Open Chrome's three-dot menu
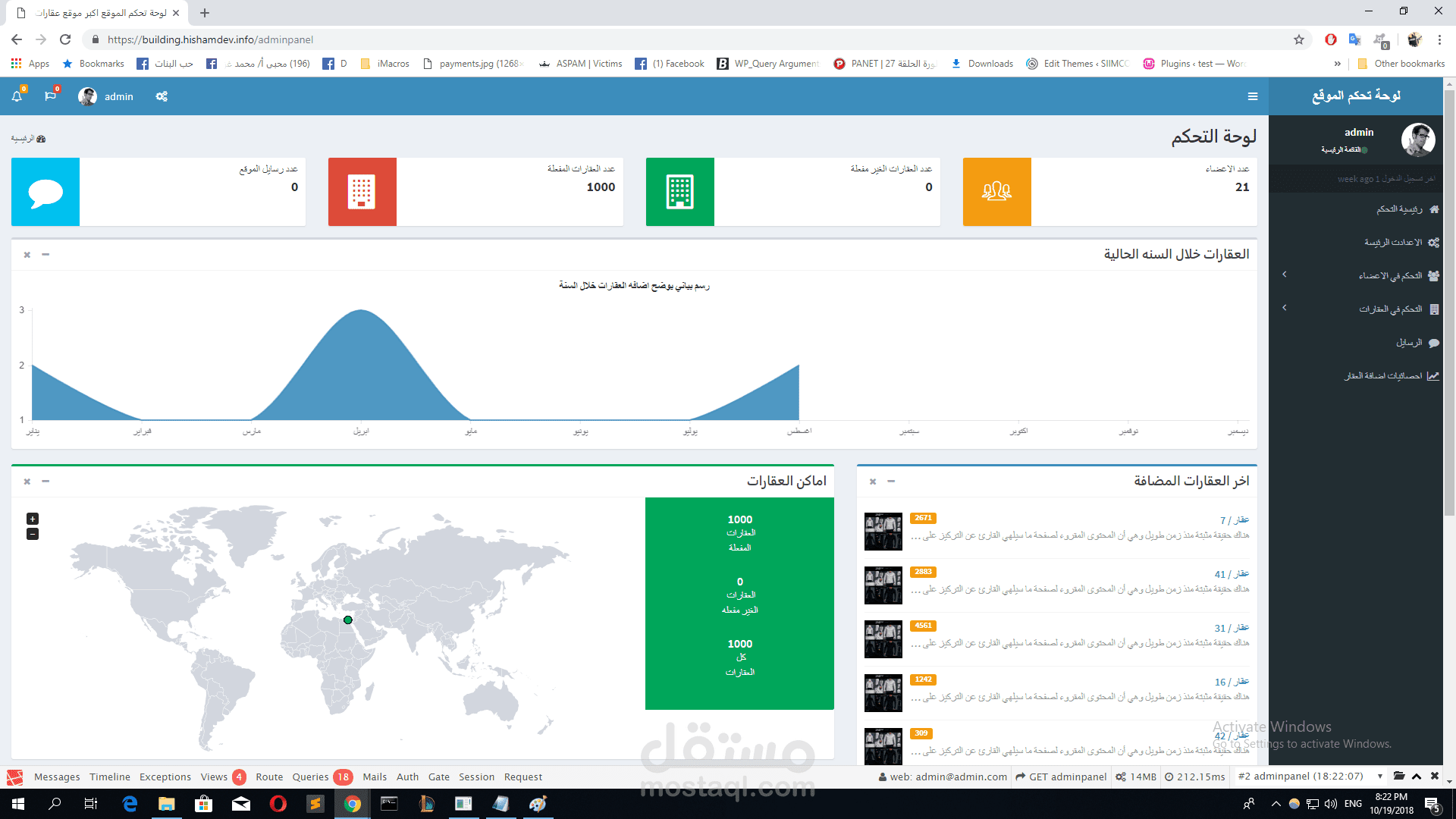Viewport: 1456px width, 819px height. click(x=1439, y=39)
